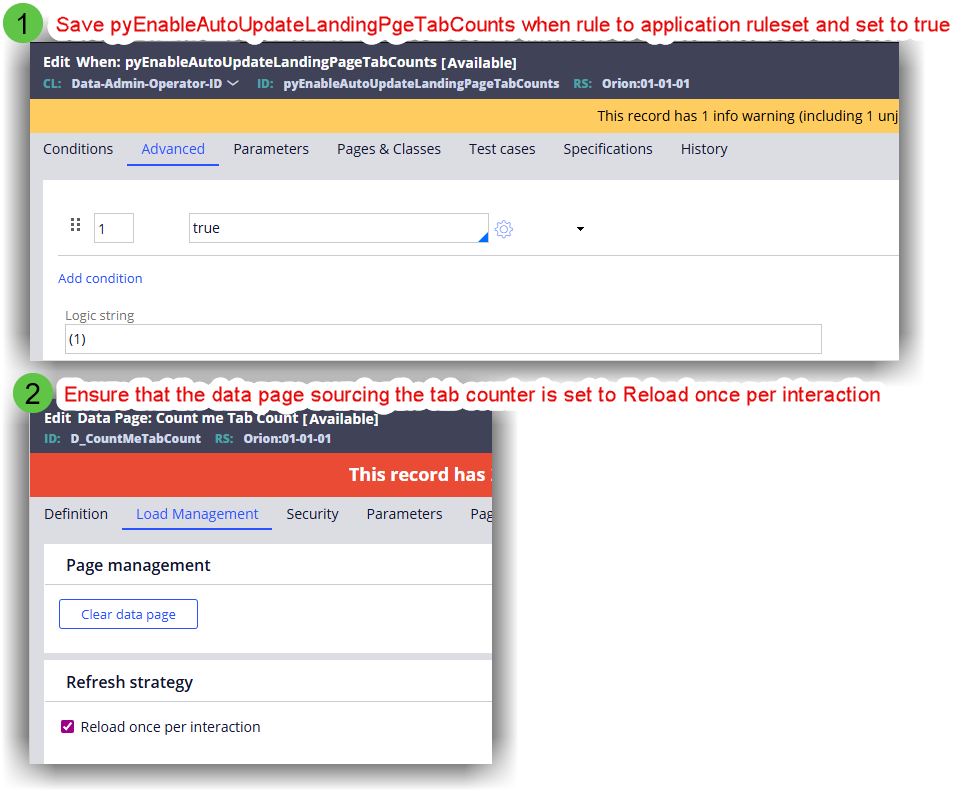This screenshot has width=975, height=791.
Task: Select the Load Management tab
Action: (x=197, y=514)
